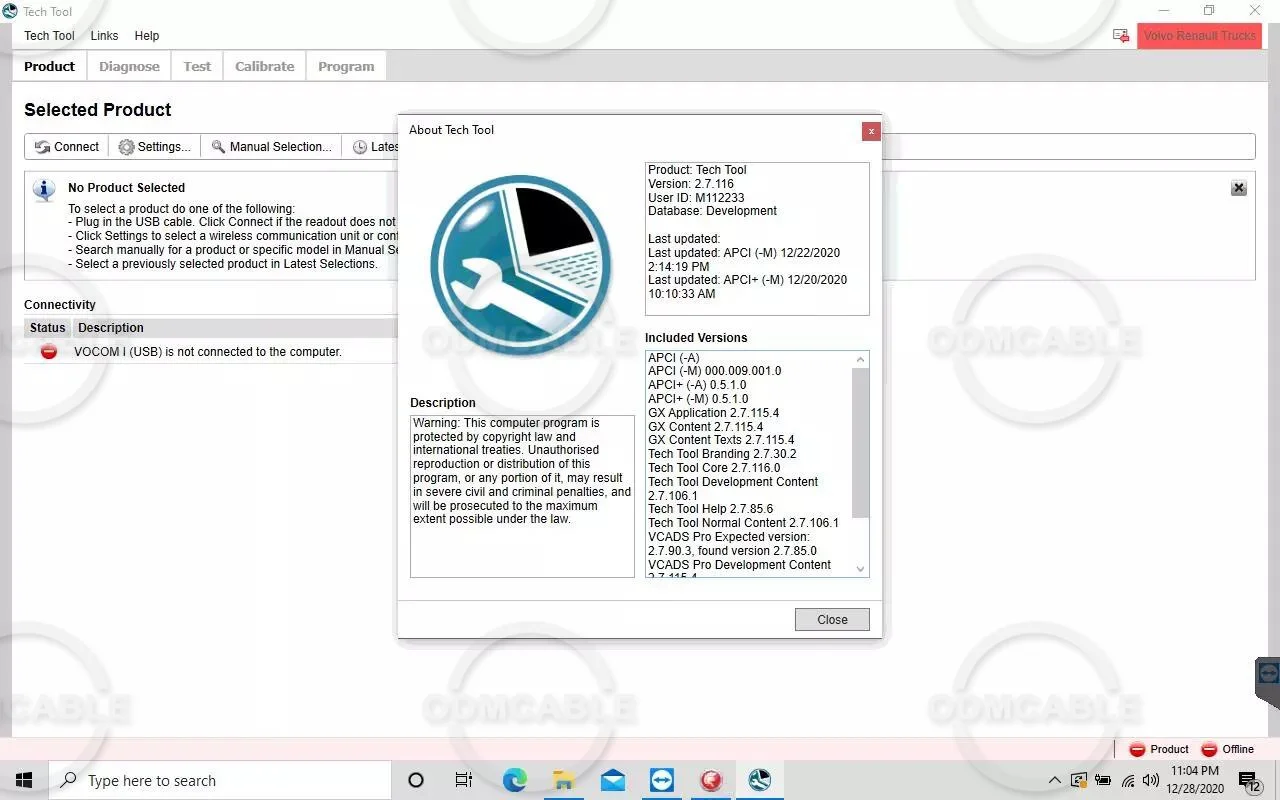Open File Explorer from the taskbar

[x=563, y=780]
